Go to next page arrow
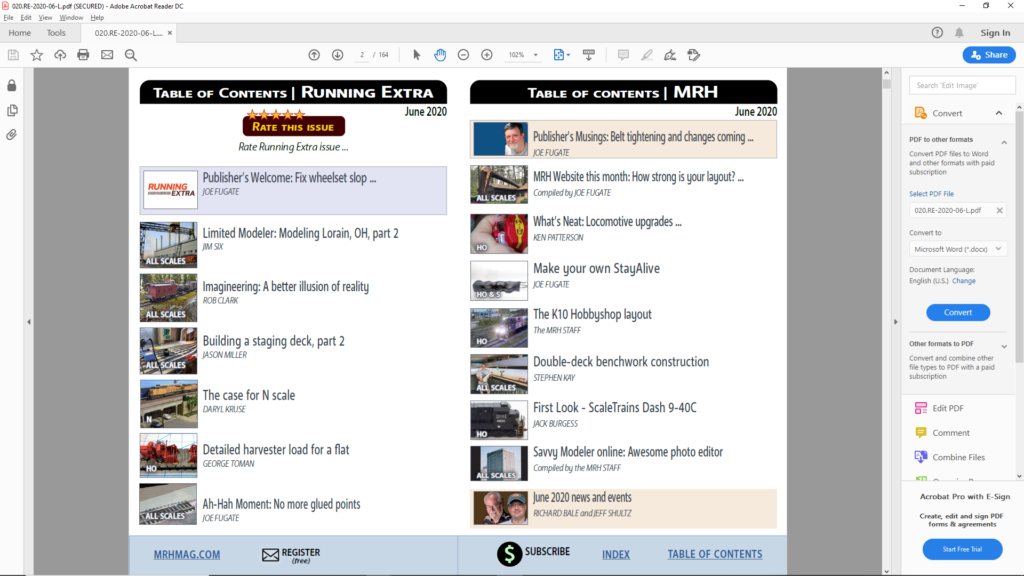 click(x=338, y=55)
